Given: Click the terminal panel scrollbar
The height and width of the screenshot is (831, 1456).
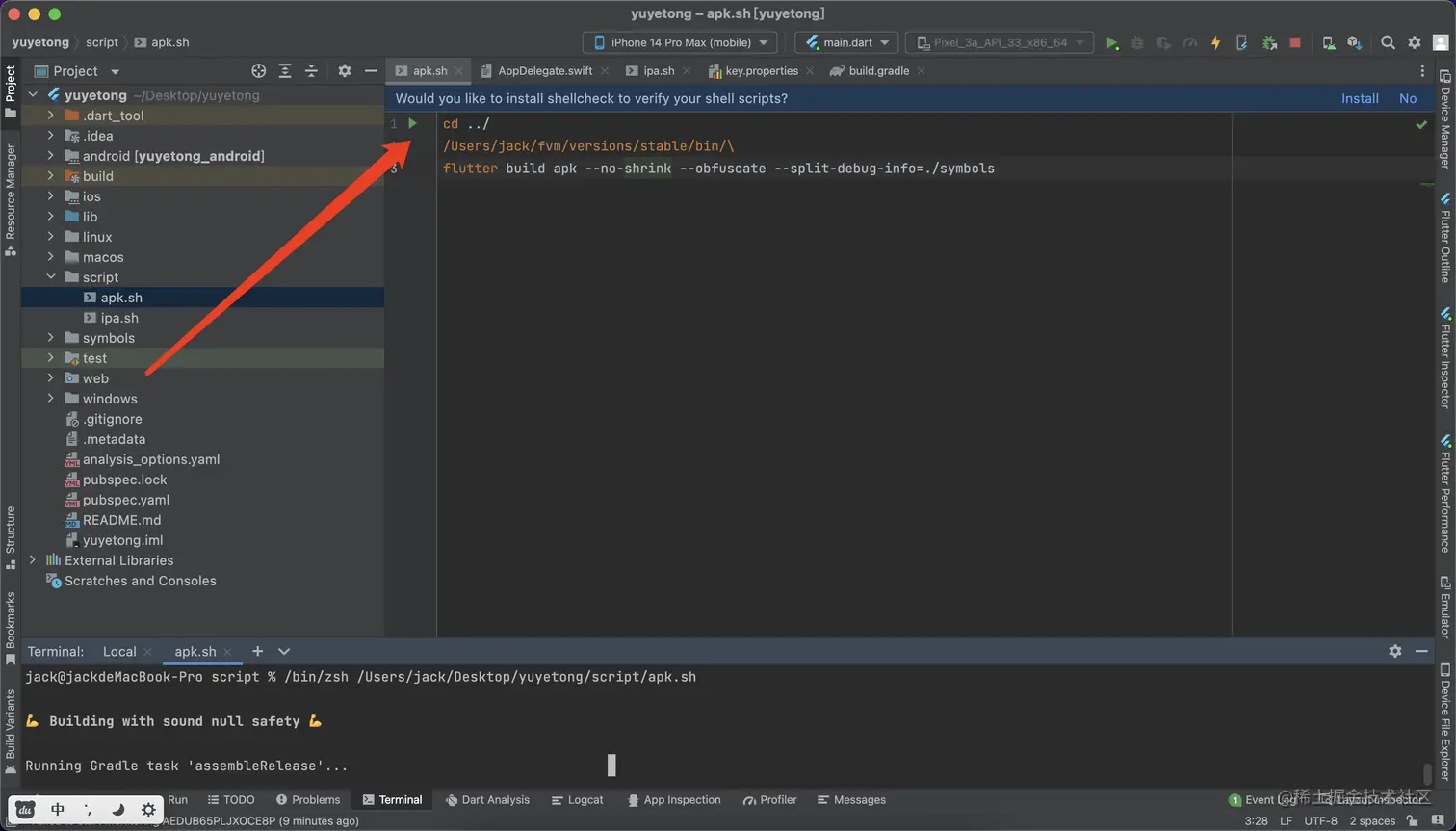Looking at the screenshot, I should point(1427,773).
